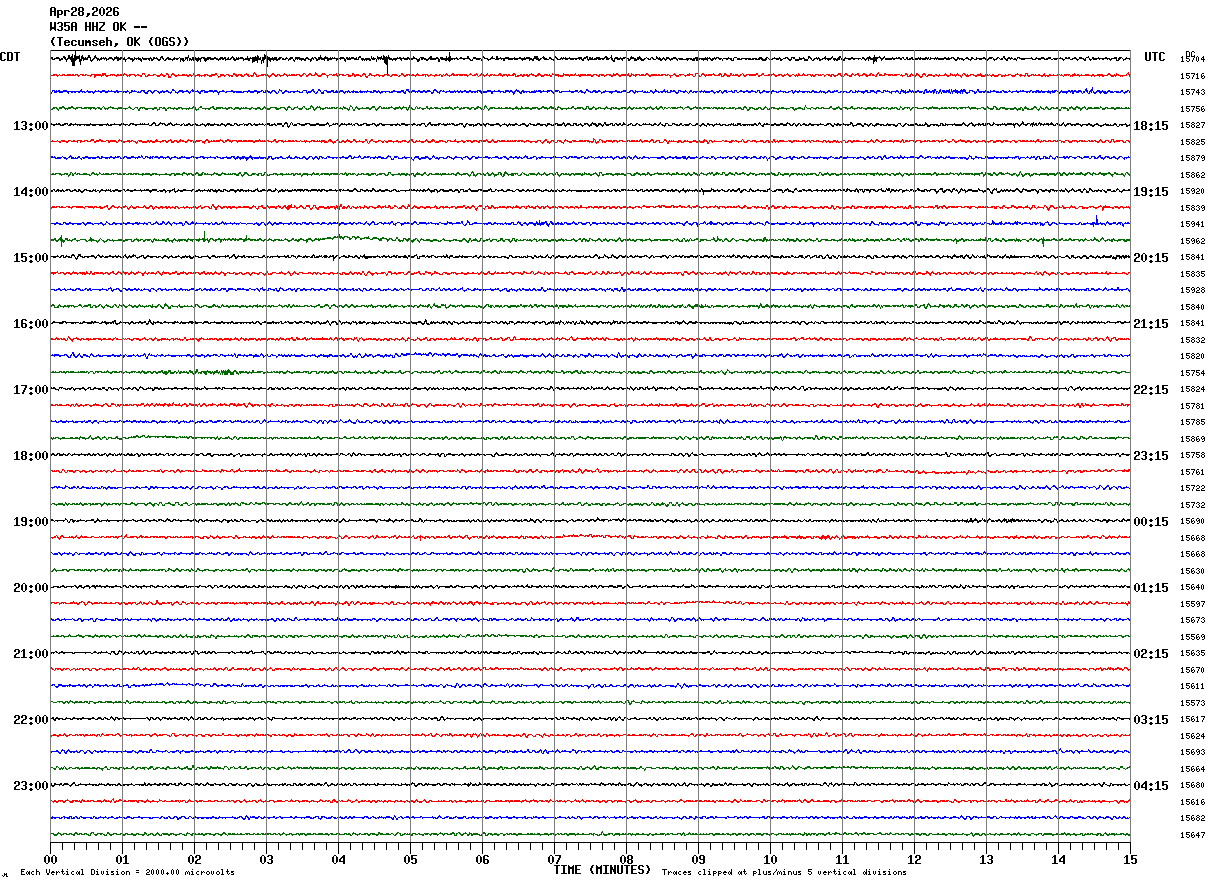Click minute 03 on the time axis

pyautogui.click(x=266, y=859)
